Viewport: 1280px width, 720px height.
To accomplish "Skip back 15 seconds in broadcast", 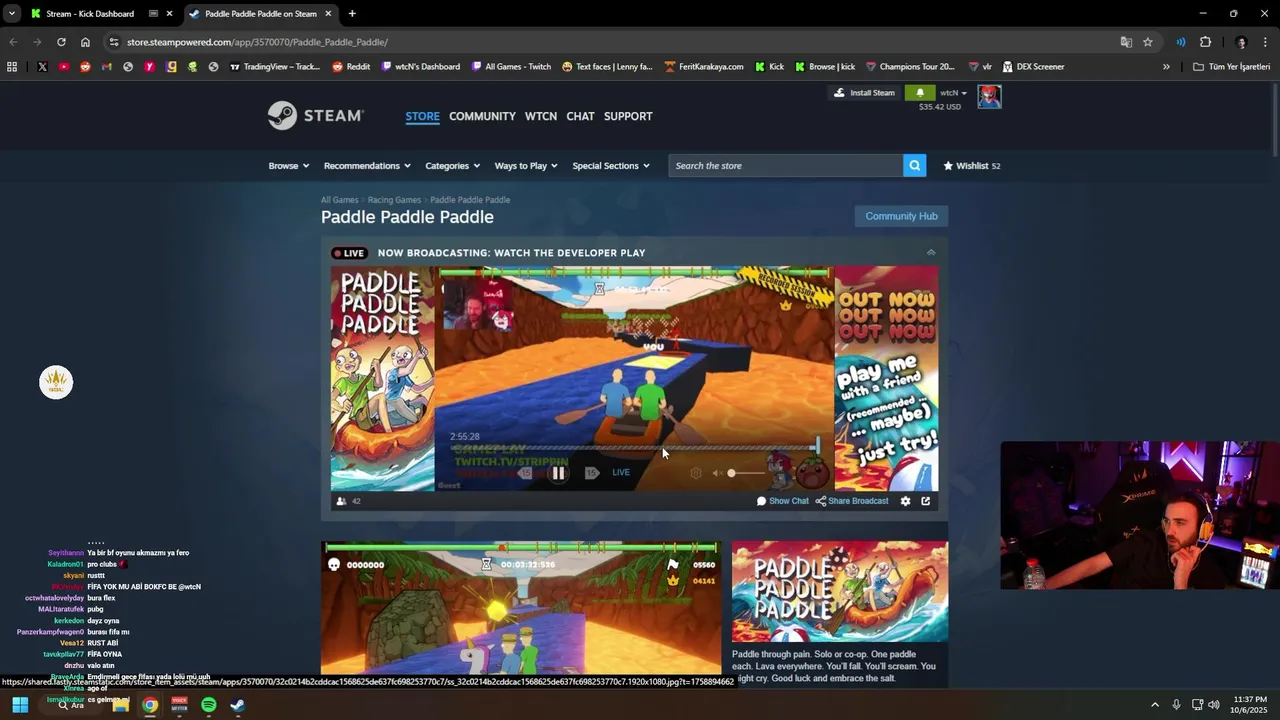I will coord(525,473).
